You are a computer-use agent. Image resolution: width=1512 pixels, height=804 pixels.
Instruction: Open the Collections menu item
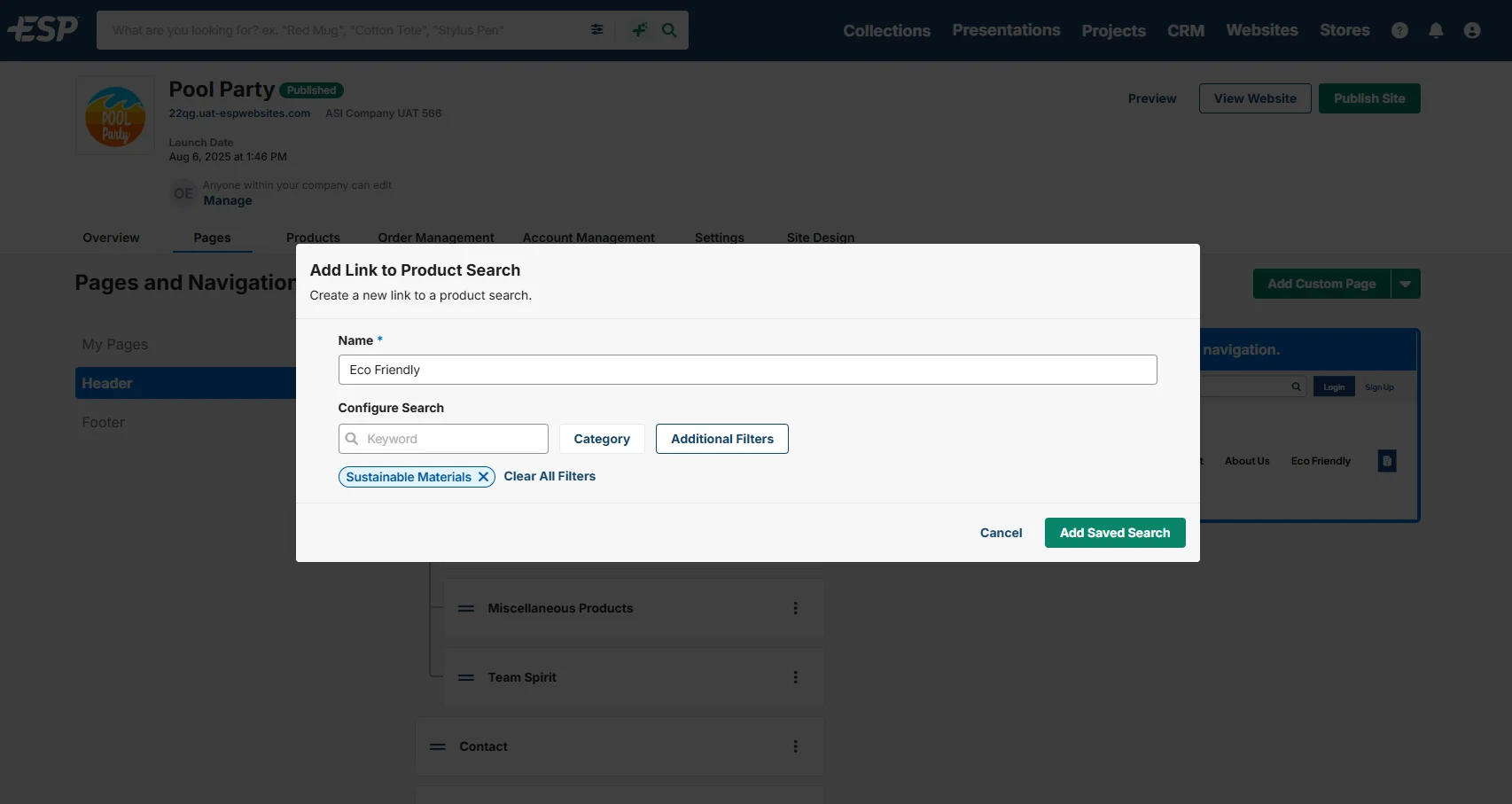pos(886,30)
